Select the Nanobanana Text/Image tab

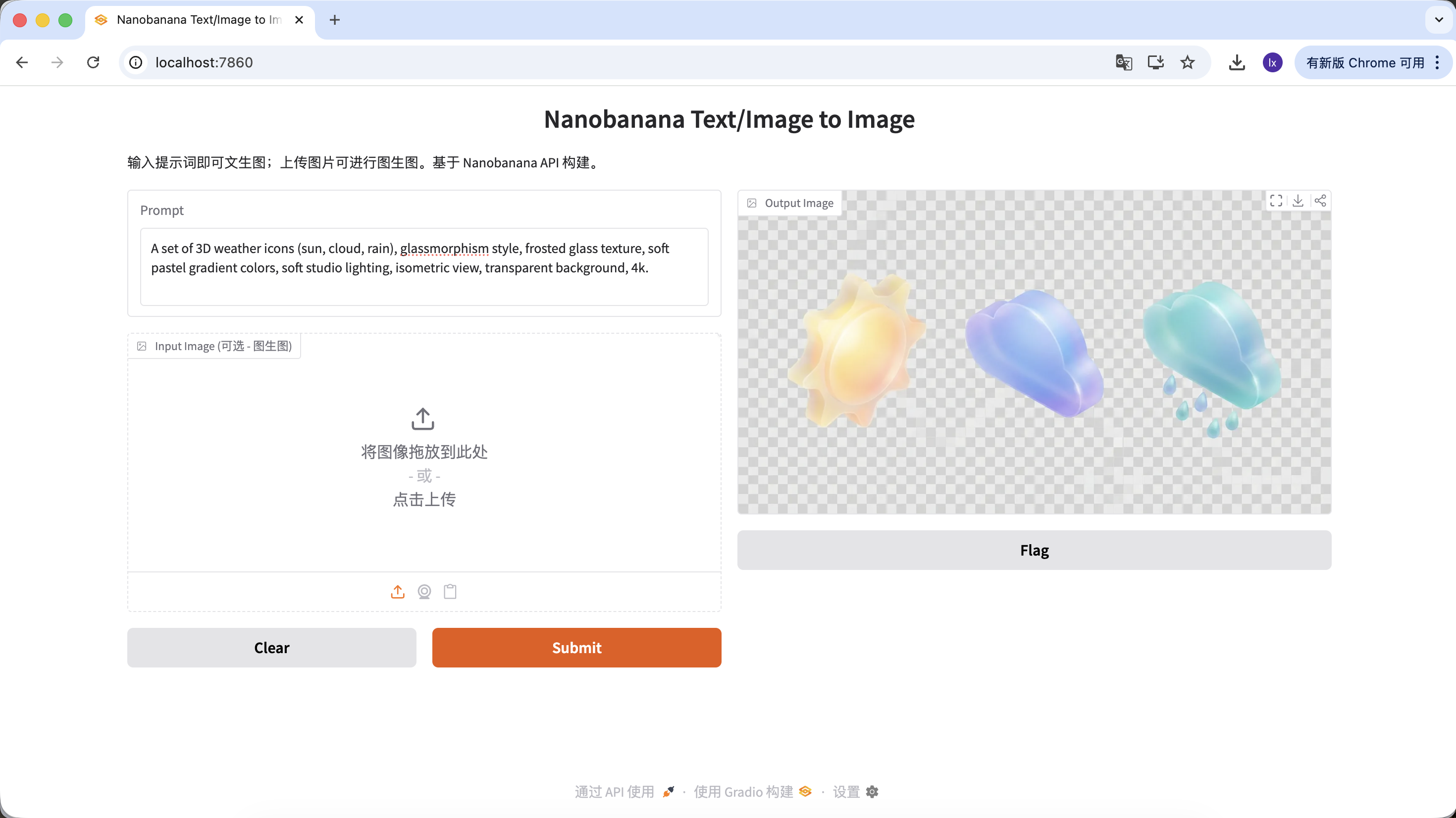(x=198, y=20)
